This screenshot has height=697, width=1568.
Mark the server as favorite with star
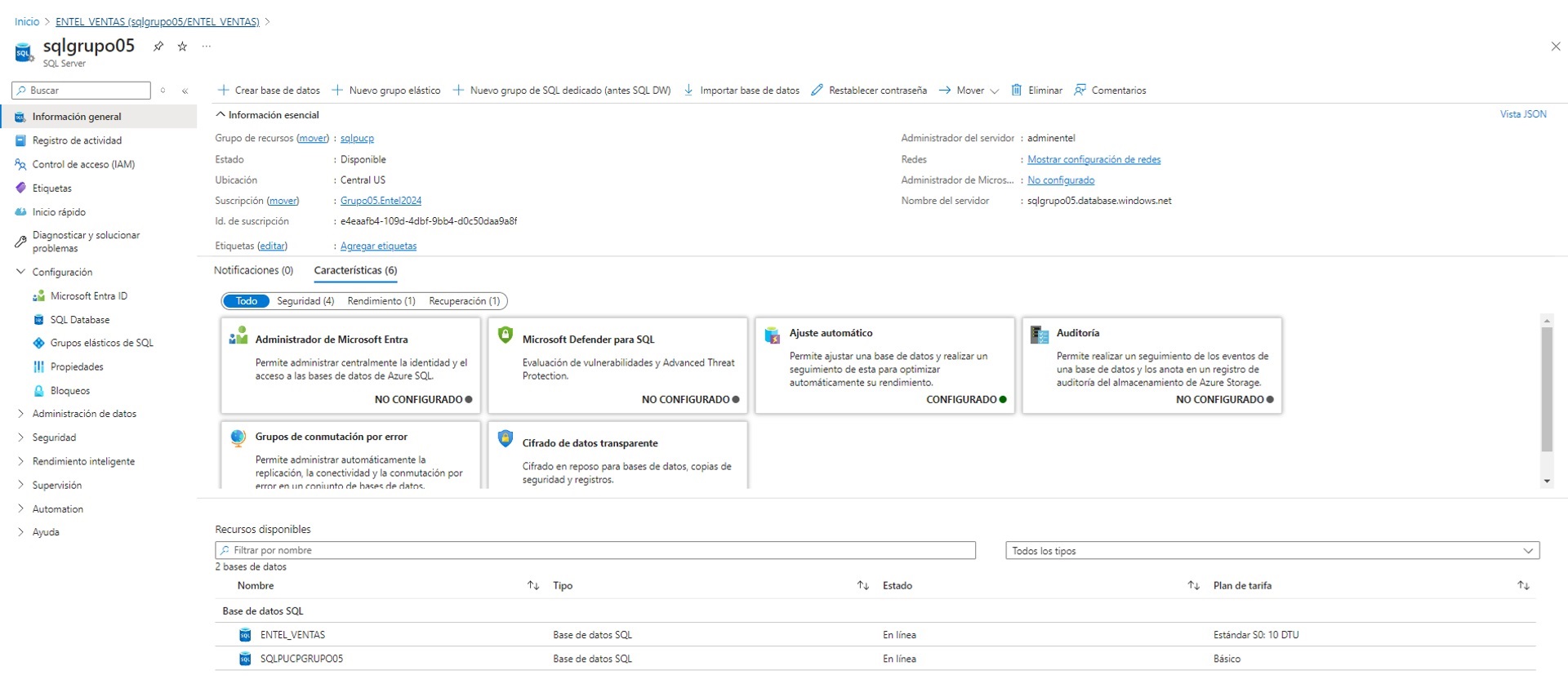(x=182, y=47)
